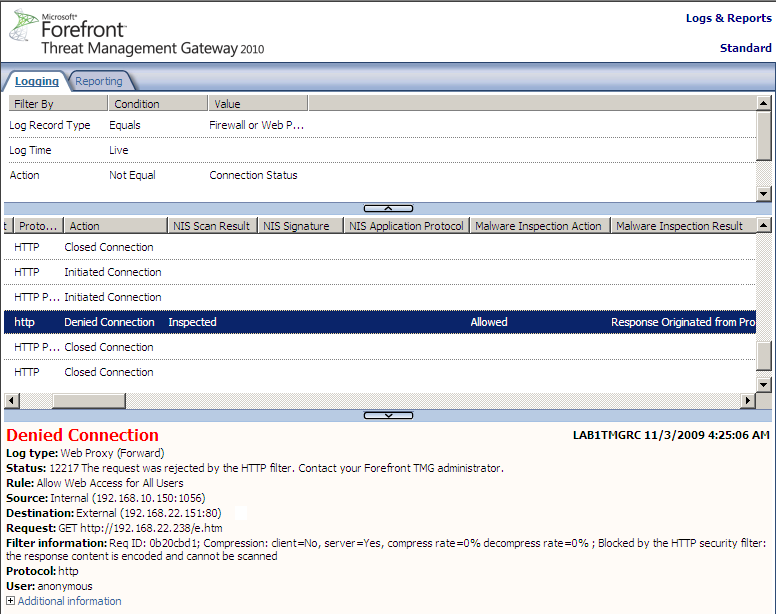Click the log grid scroll down arrow
The image size is (776, 614).
(x=764, y=384)
